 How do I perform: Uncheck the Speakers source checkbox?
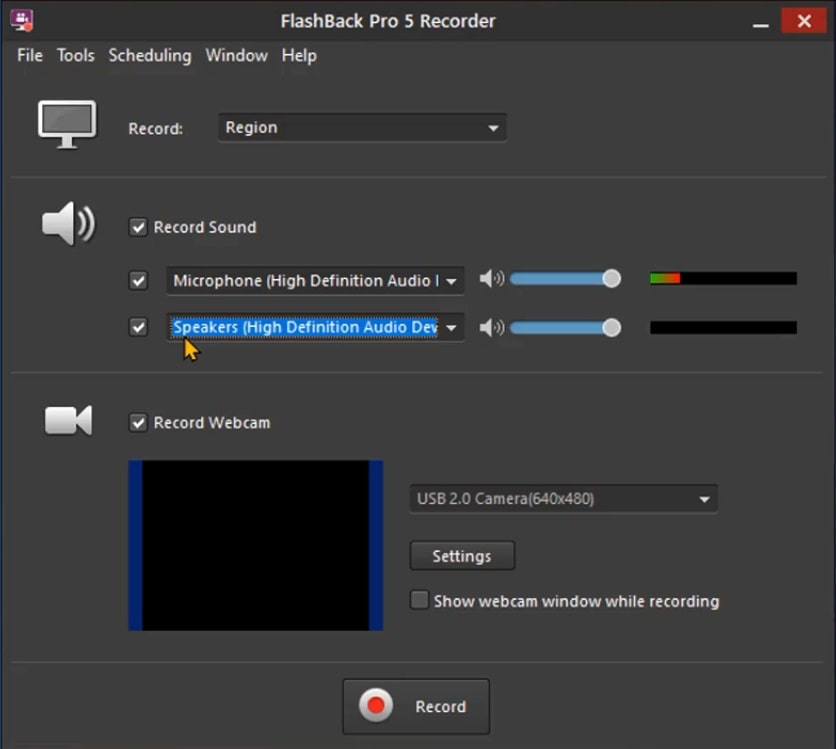coord(138,327)
